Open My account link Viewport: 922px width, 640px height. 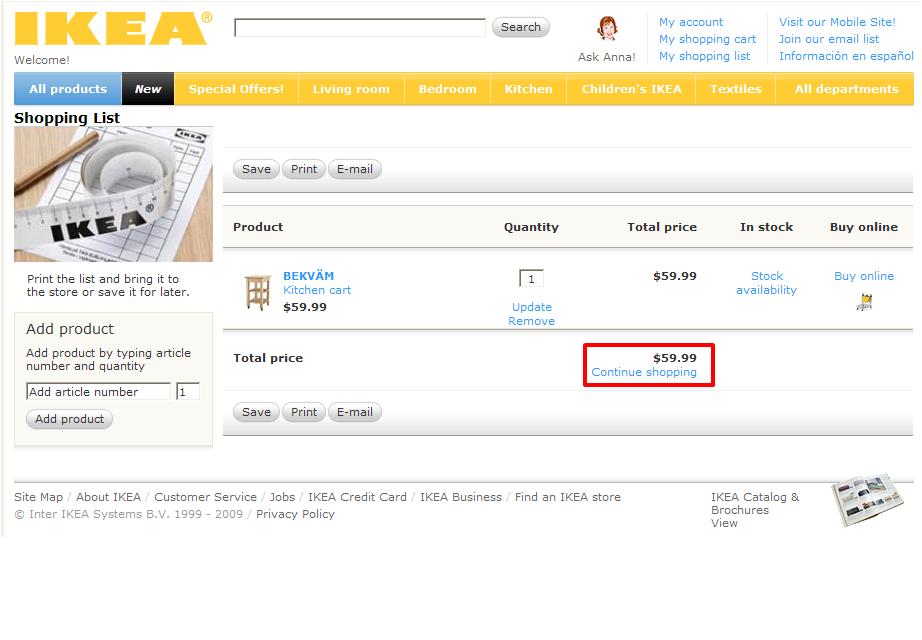pyautogui.click(x=691, y=22)
